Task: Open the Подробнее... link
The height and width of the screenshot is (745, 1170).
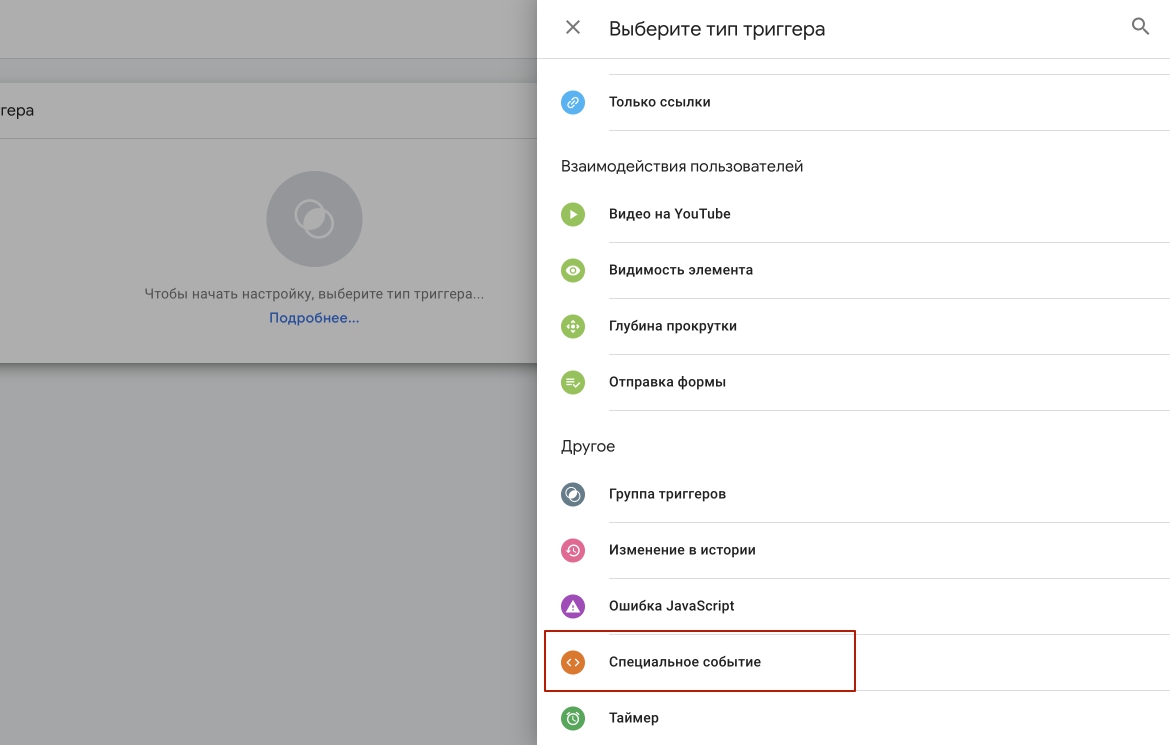Action: (314, 318)
